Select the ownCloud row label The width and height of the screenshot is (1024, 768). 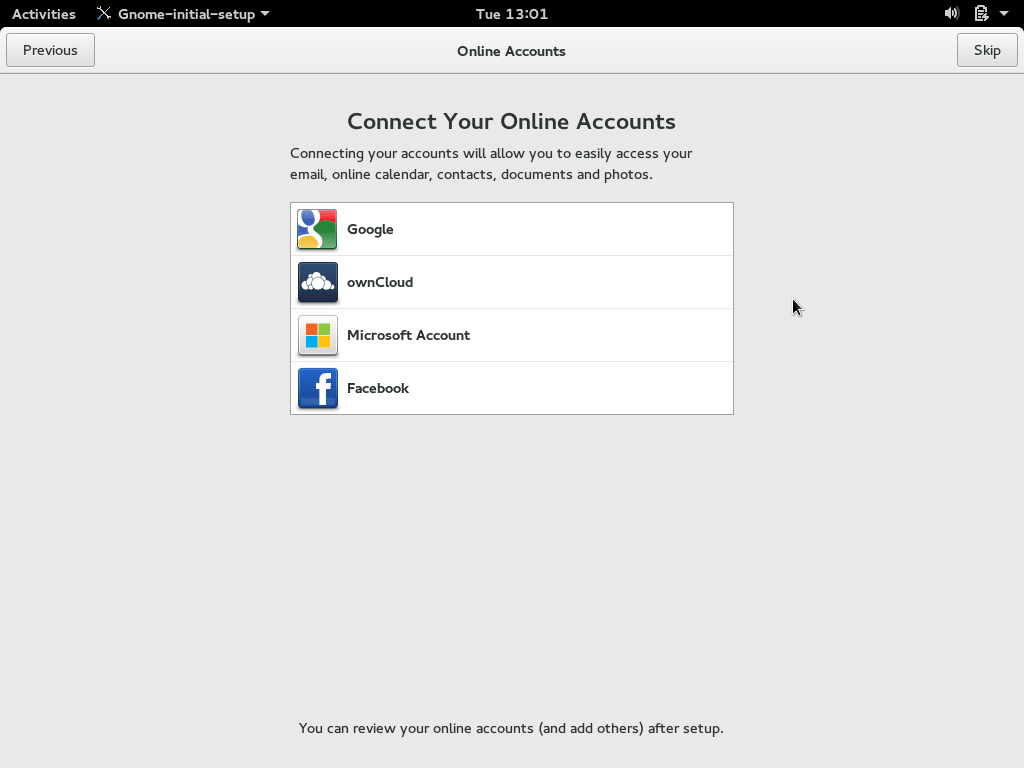pyautogui.click(x=380, y=282)
